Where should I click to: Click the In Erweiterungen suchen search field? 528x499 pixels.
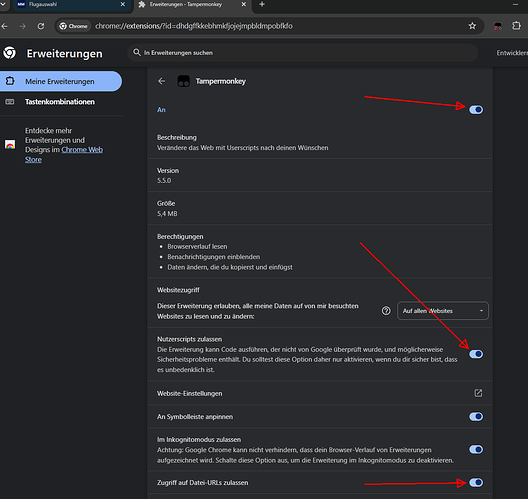point(302,53)
